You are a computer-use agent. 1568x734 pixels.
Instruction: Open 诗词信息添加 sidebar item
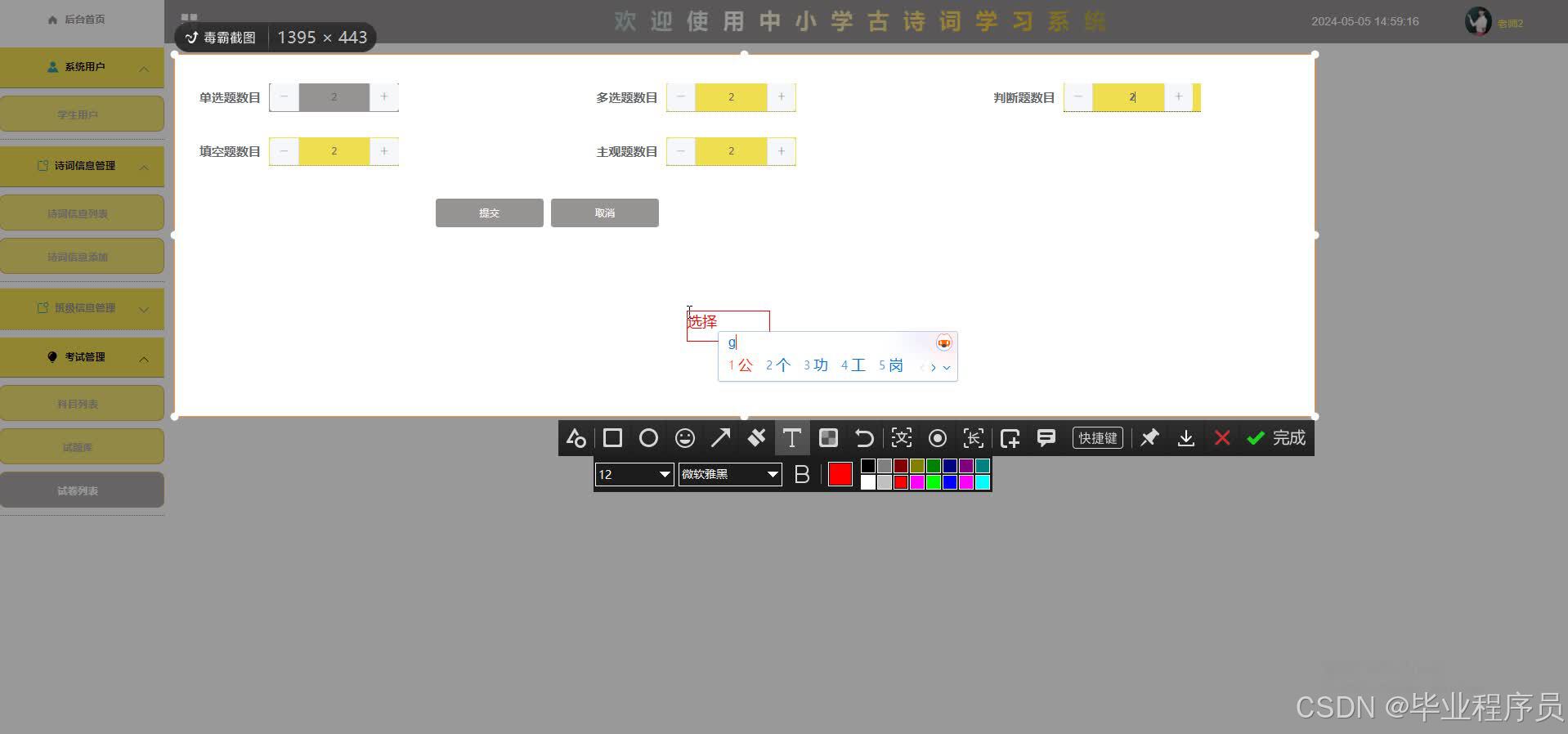(82, 257)
